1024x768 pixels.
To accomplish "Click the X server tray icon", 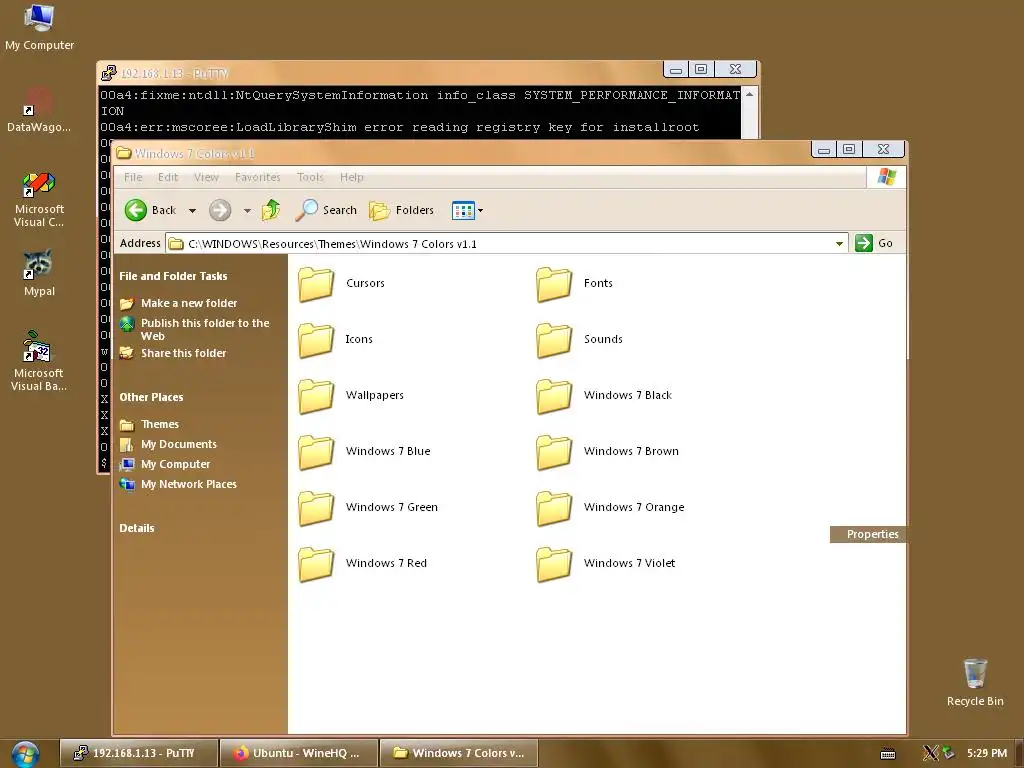I will (931, 753).
